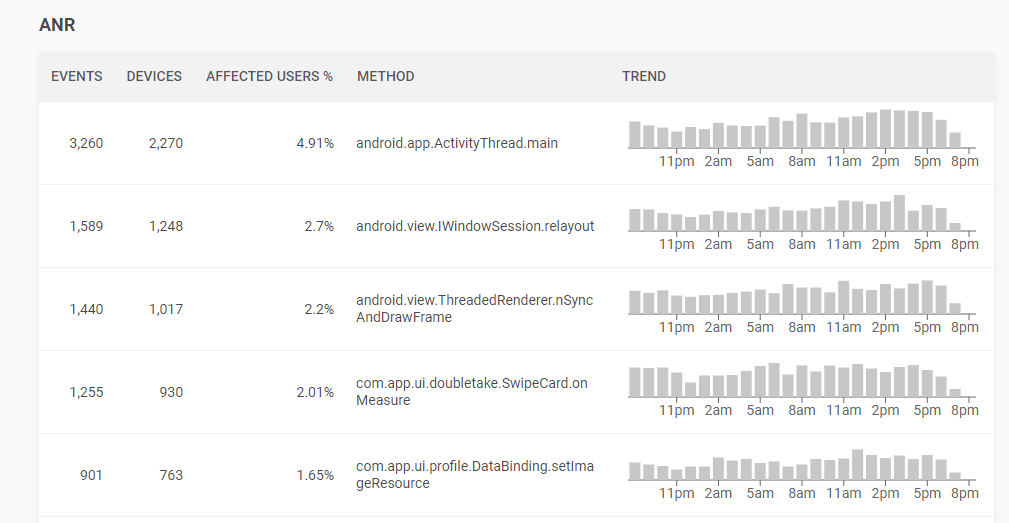The height and width of the screenshot is (523, 1009).
Task: Sort by AFFECTED USERS % column header
Action: click(269, 77)
